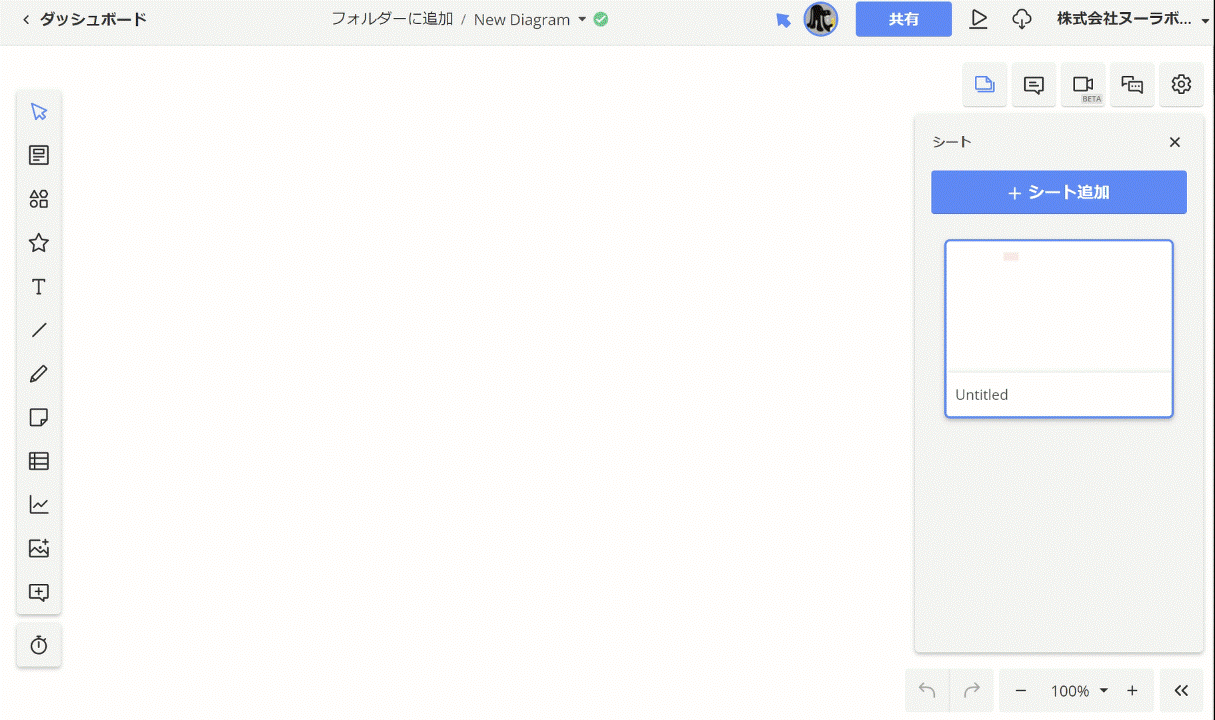Choose the freehand Pencil tool
The image size is (1215, 720).
(x=39, y=374)
